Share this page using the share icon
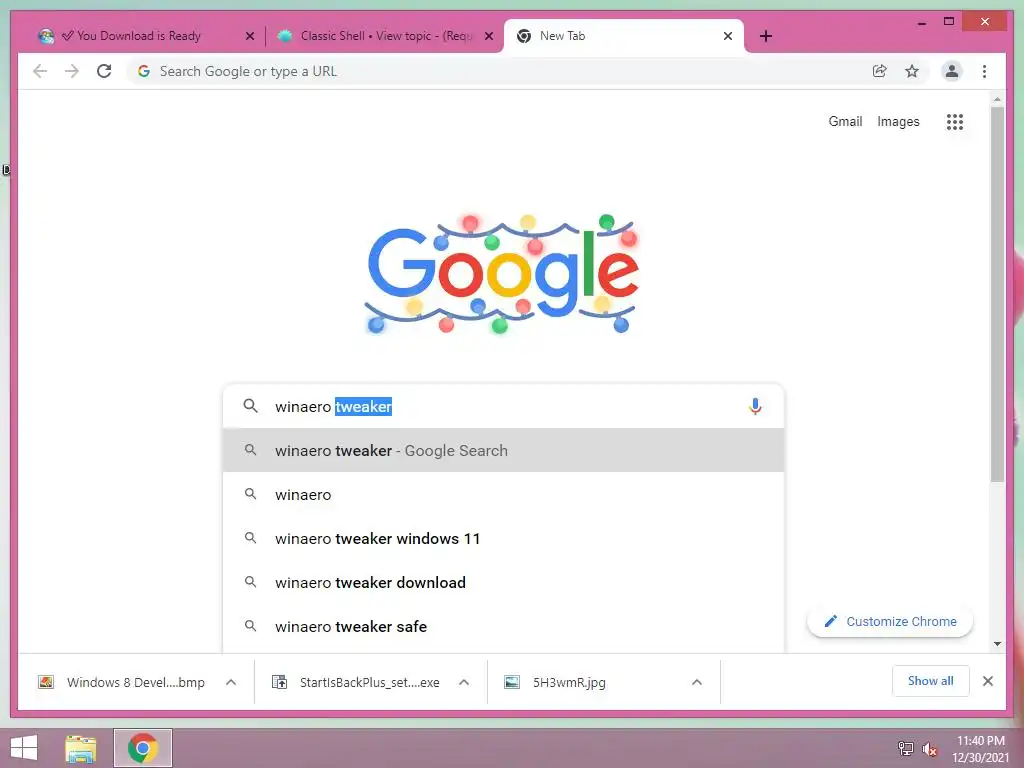 pos(880,71)
